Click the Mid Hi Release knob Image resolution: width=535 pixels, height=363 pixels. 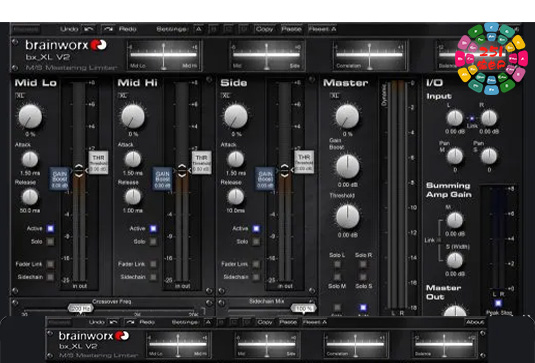(133, 197)
